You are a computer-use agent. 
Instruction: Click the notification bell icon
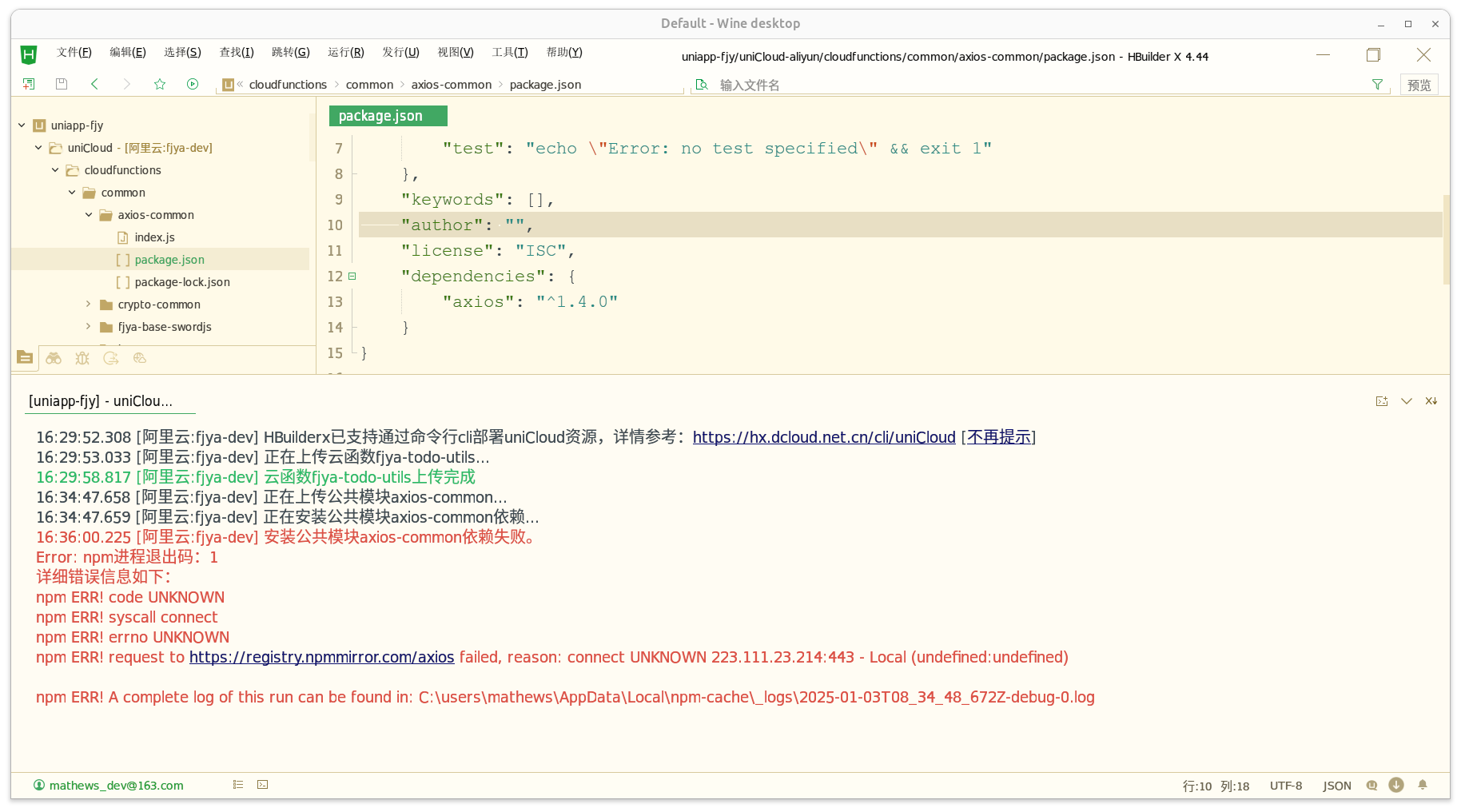pyautogui.click(x=1423, y=785)
